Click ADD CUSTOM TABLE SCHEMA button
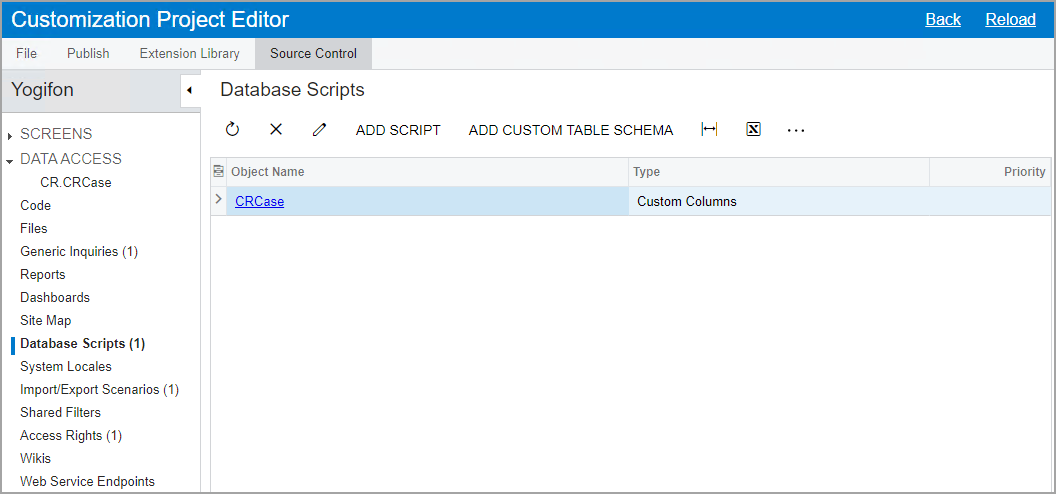This screenshot has width=1056, height=494. 571,130
